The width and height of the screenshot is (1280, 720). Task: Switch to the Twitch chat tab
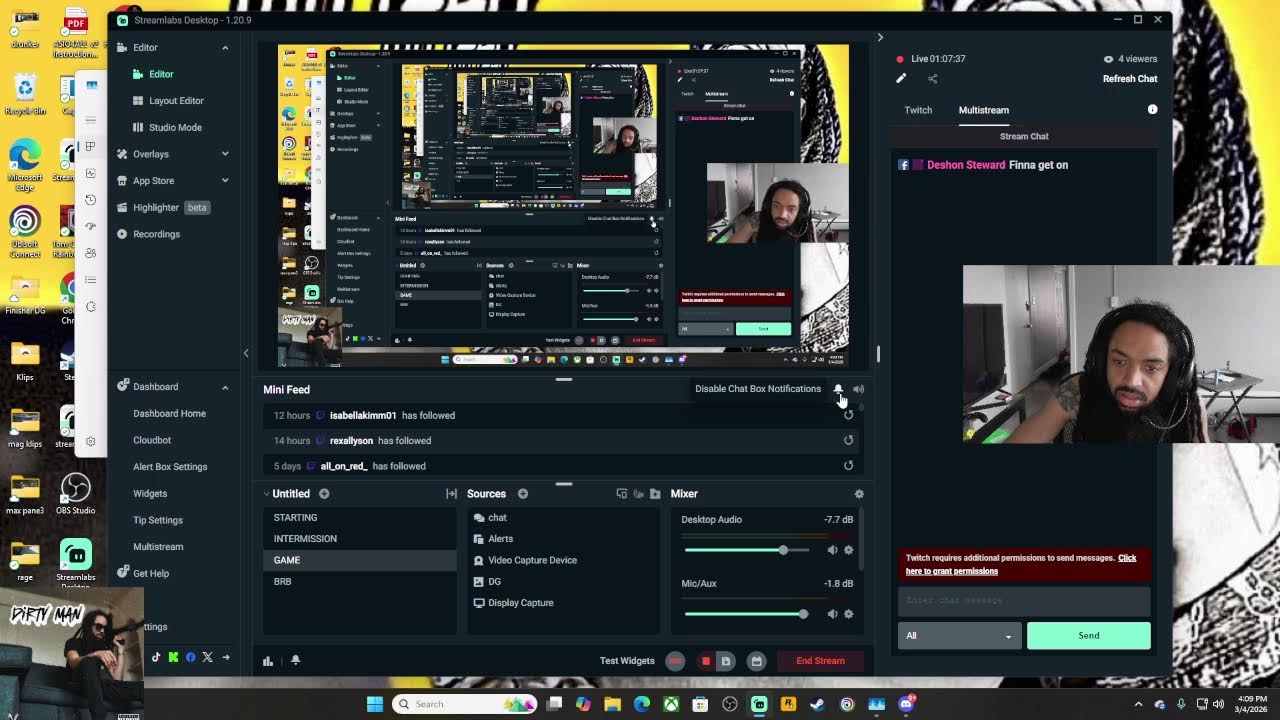tap(918, 110)
